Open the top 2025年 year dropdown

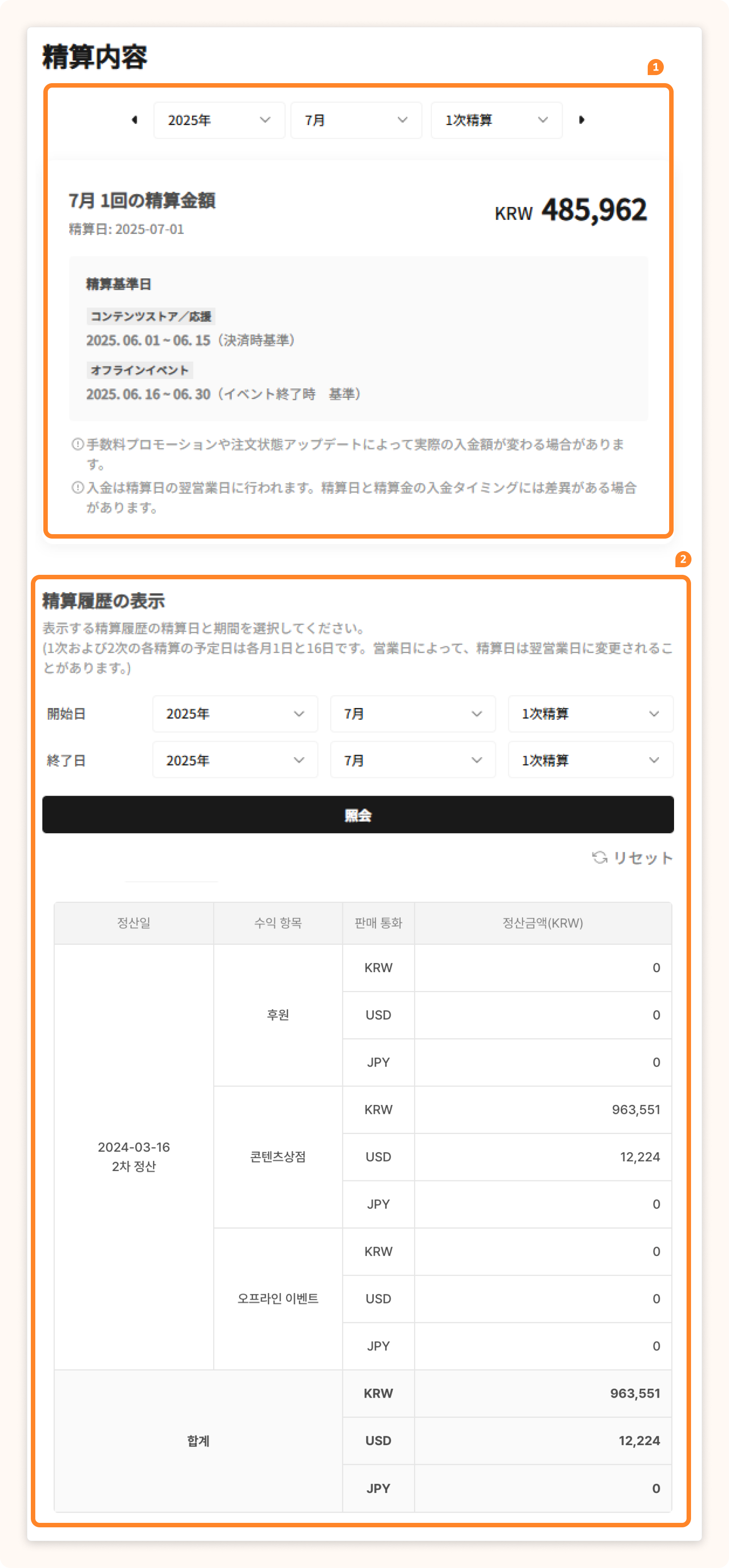pyautogui.click(x=219, y=121)
